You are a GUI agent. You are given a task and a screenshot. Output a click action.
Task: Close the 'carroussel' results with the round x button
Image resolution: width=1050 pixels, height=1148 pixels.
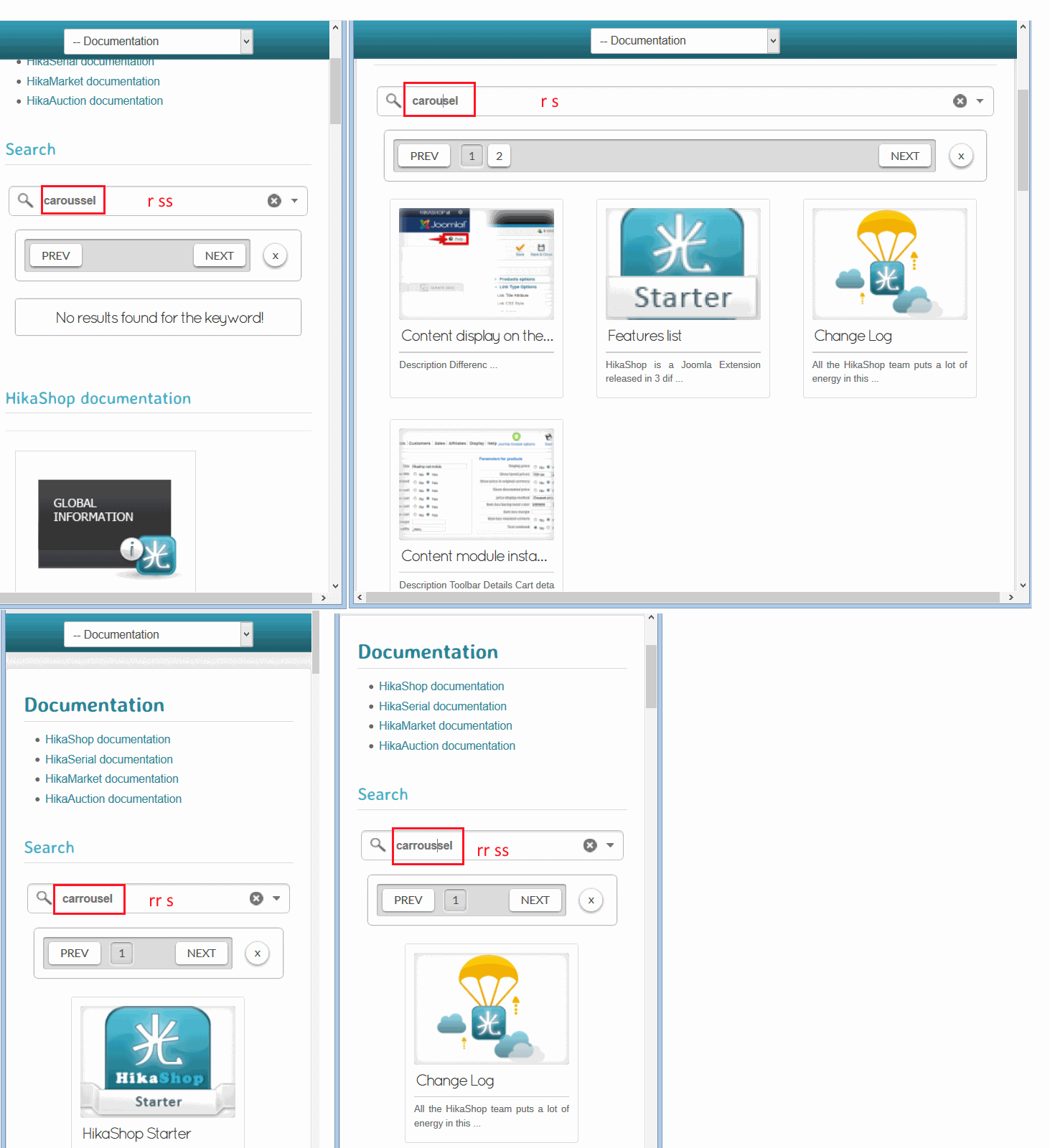click(591, 900)
